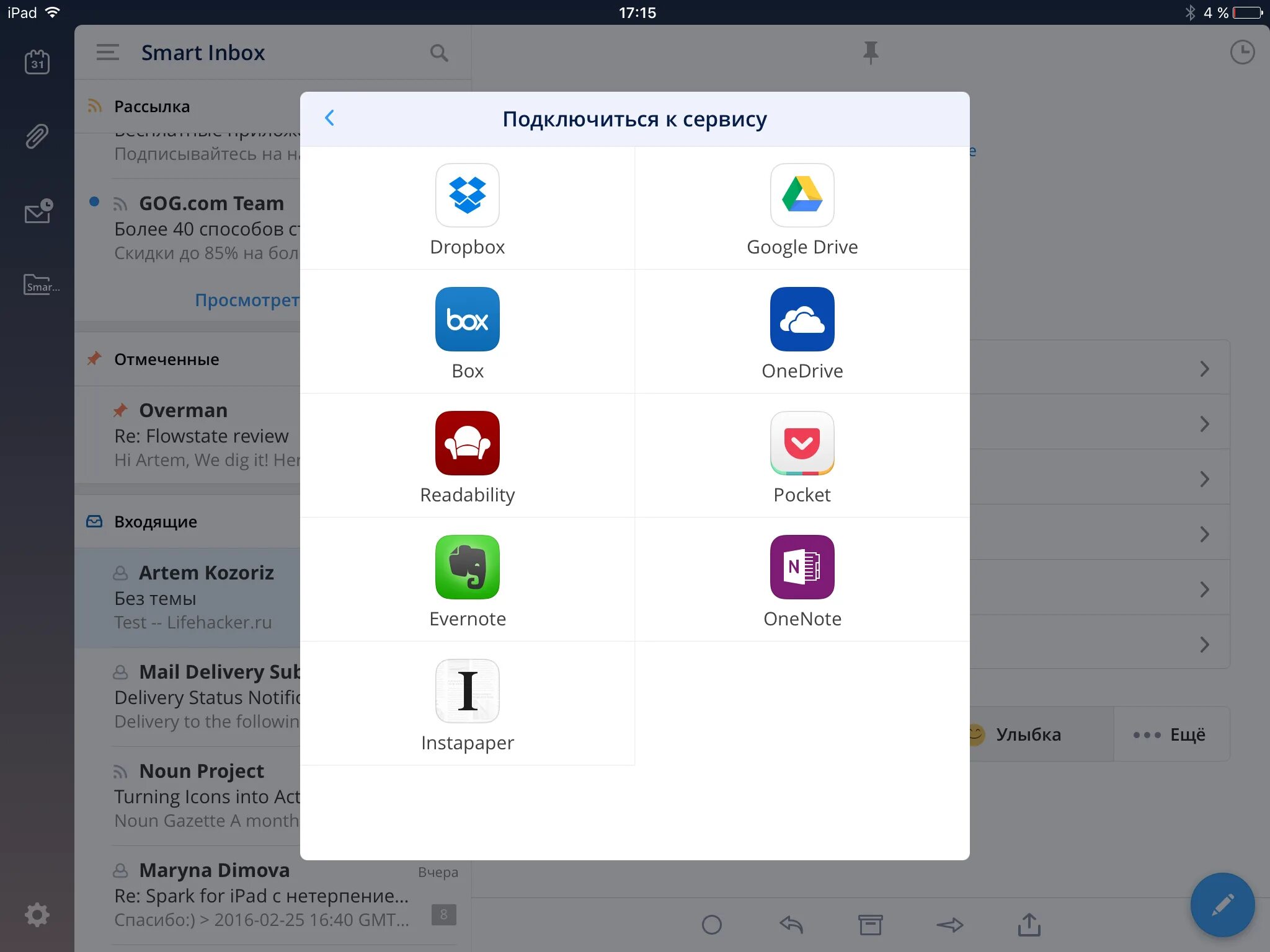Open the snoozed mail sidebar icon

pos(38,211)
